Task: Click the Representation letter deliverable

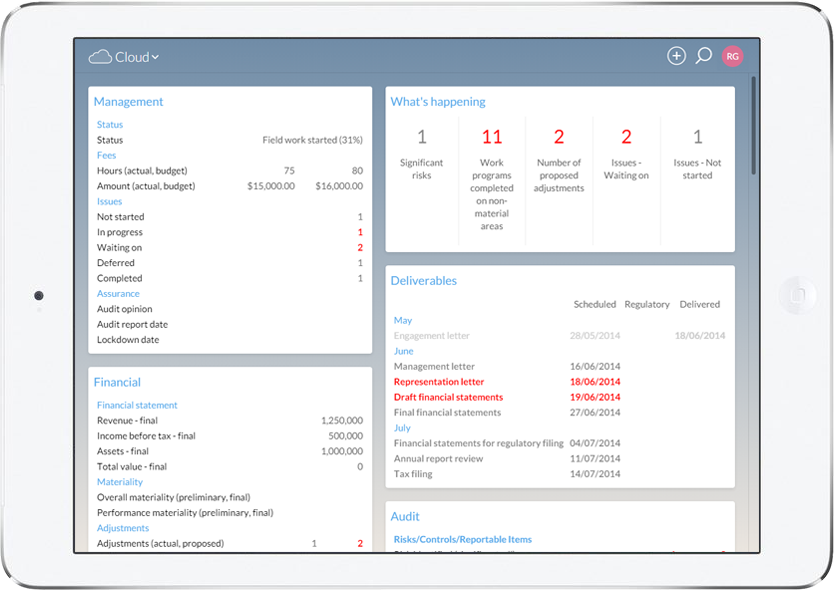Action: click(439, 382)
